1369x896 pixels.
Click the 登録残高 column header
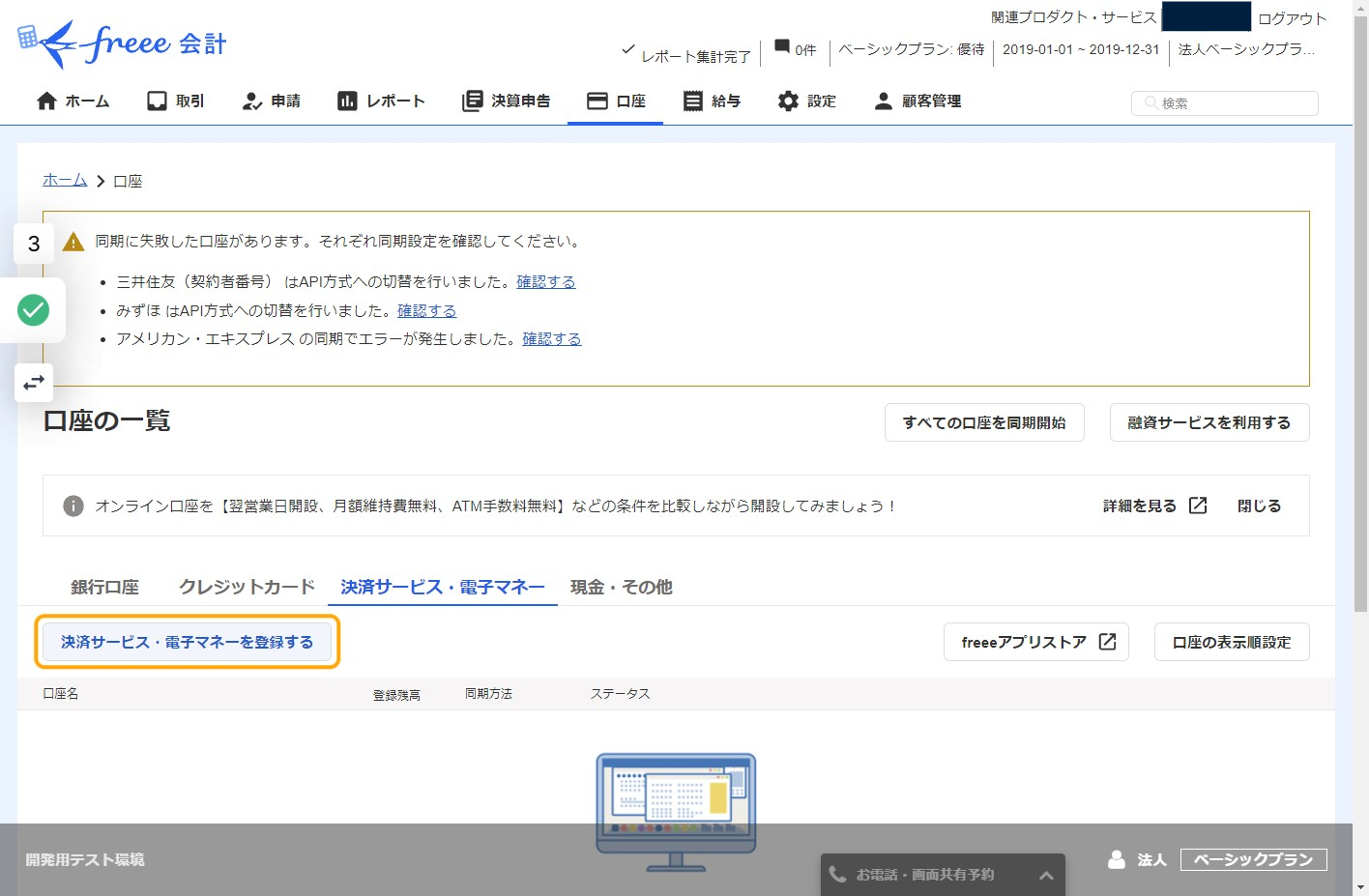pos(396,695)
